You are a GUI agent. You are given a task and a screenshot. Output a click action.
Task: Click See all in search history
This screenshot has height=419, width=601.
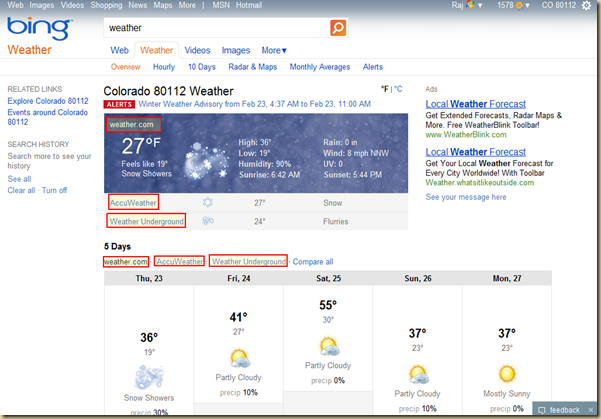click(19, 179)
